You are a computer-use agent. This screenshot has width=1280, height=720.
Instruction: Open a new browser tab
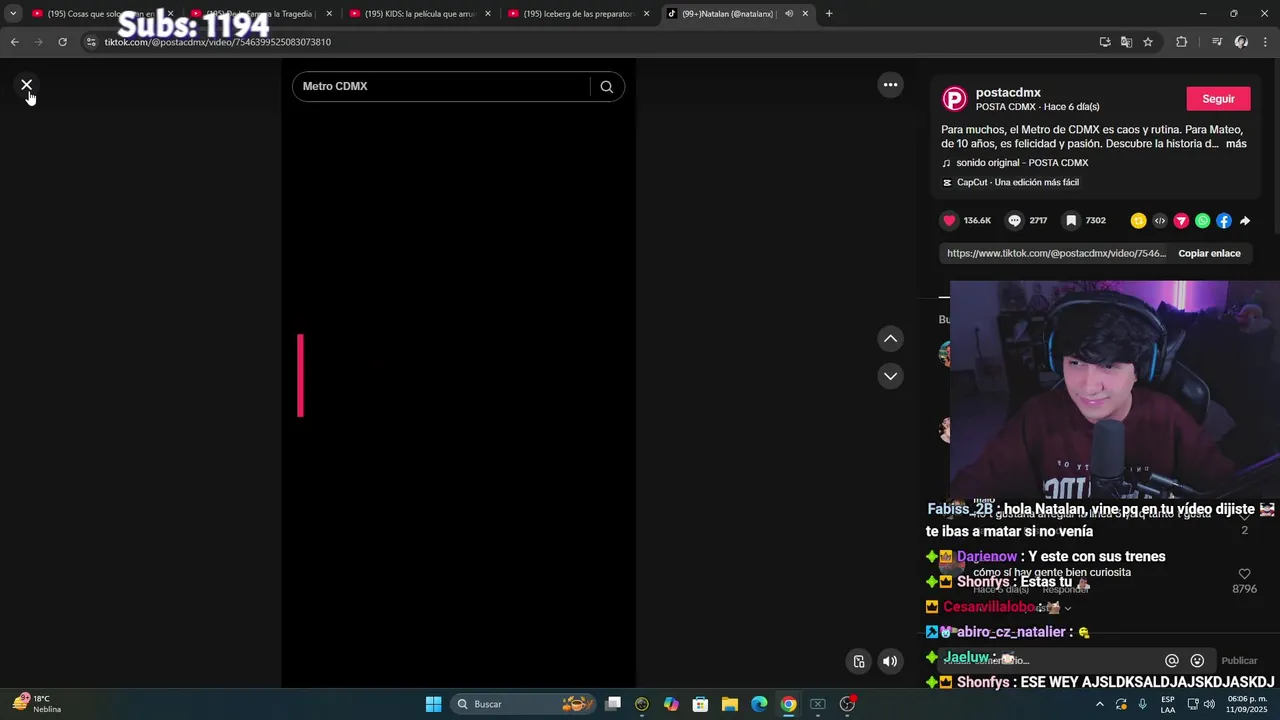click(x=829, y=14)
